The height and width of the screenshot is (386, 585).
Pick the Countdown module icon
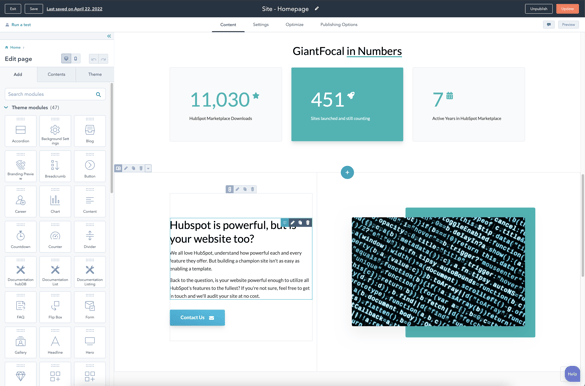[21, 237]
